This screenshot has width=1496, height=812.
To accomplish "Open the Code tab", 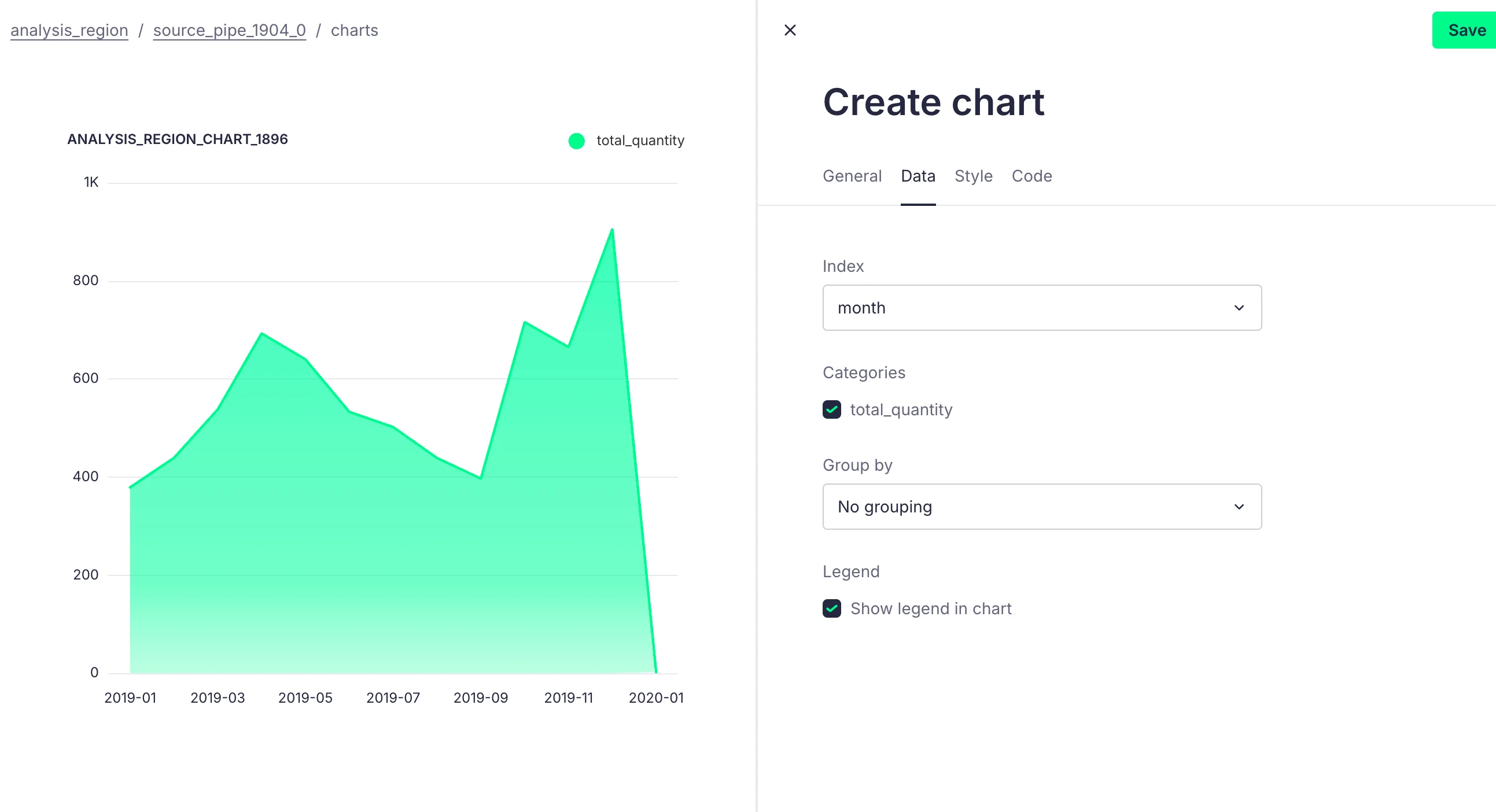I will (1031, 176).
